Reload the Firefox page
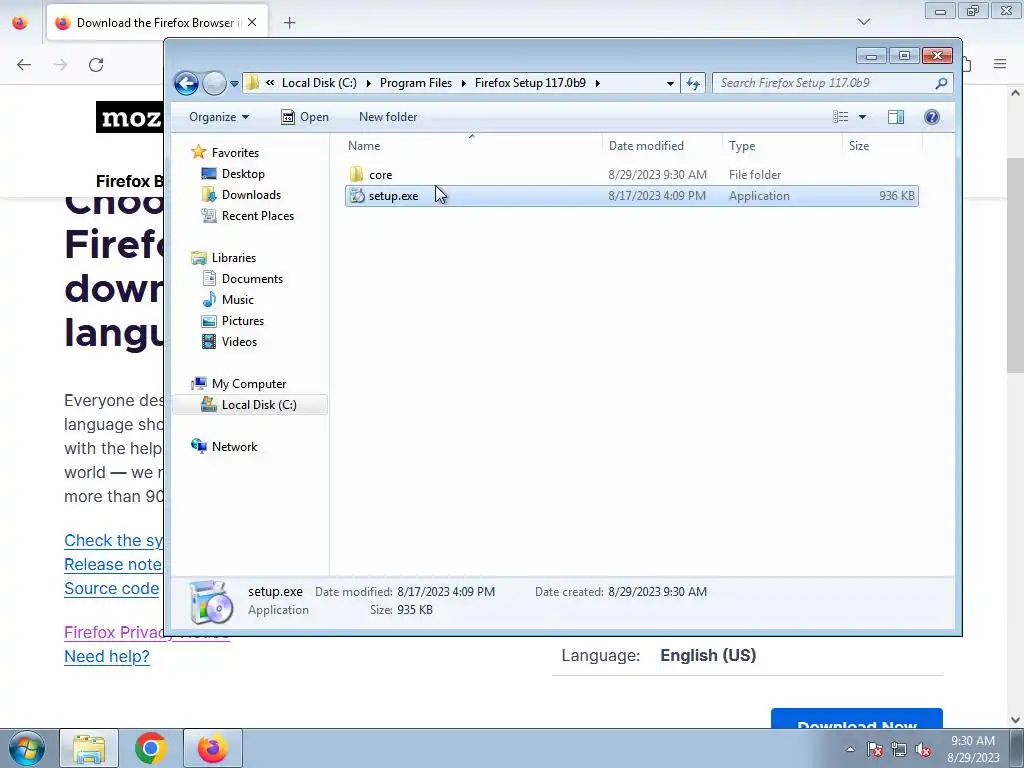 96,64
